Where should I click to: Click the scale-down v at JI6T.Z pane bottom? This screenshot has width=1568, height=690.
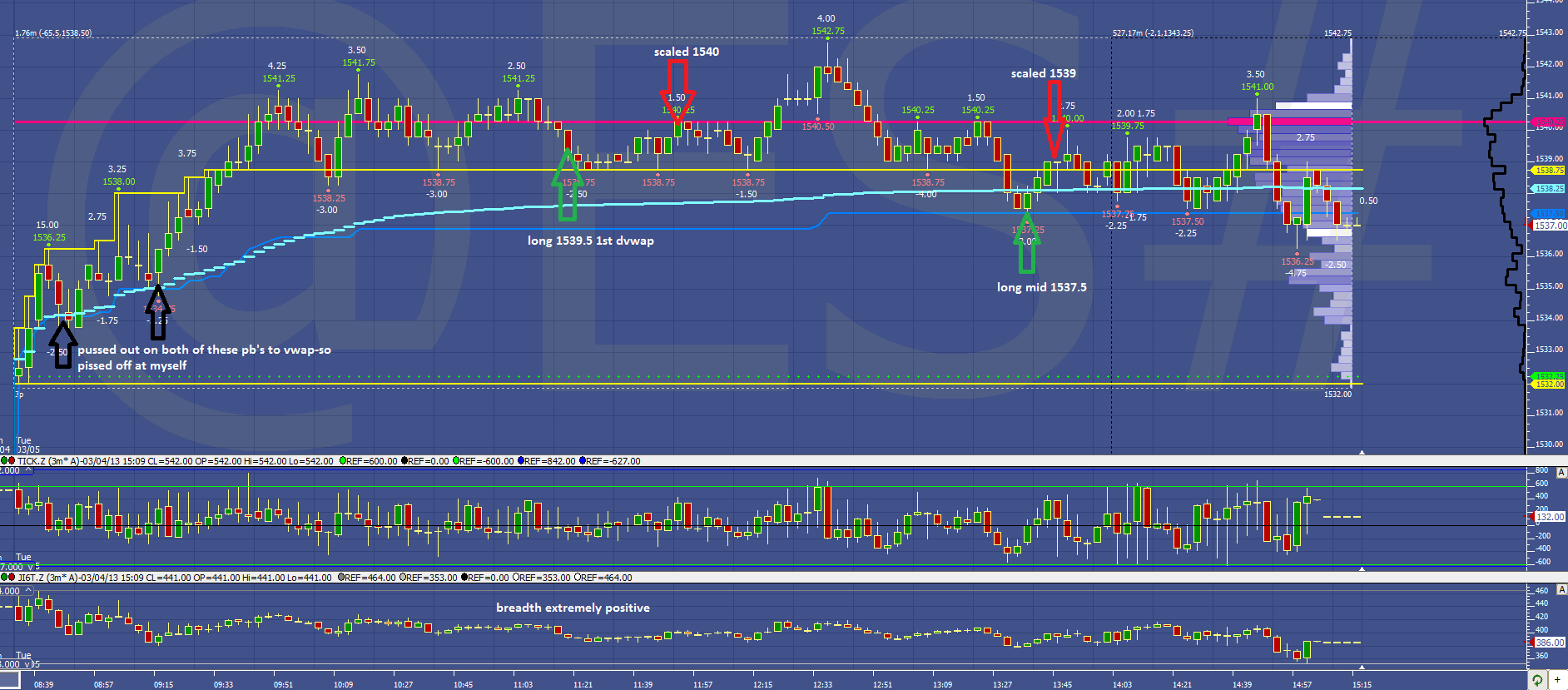(27, 663)
